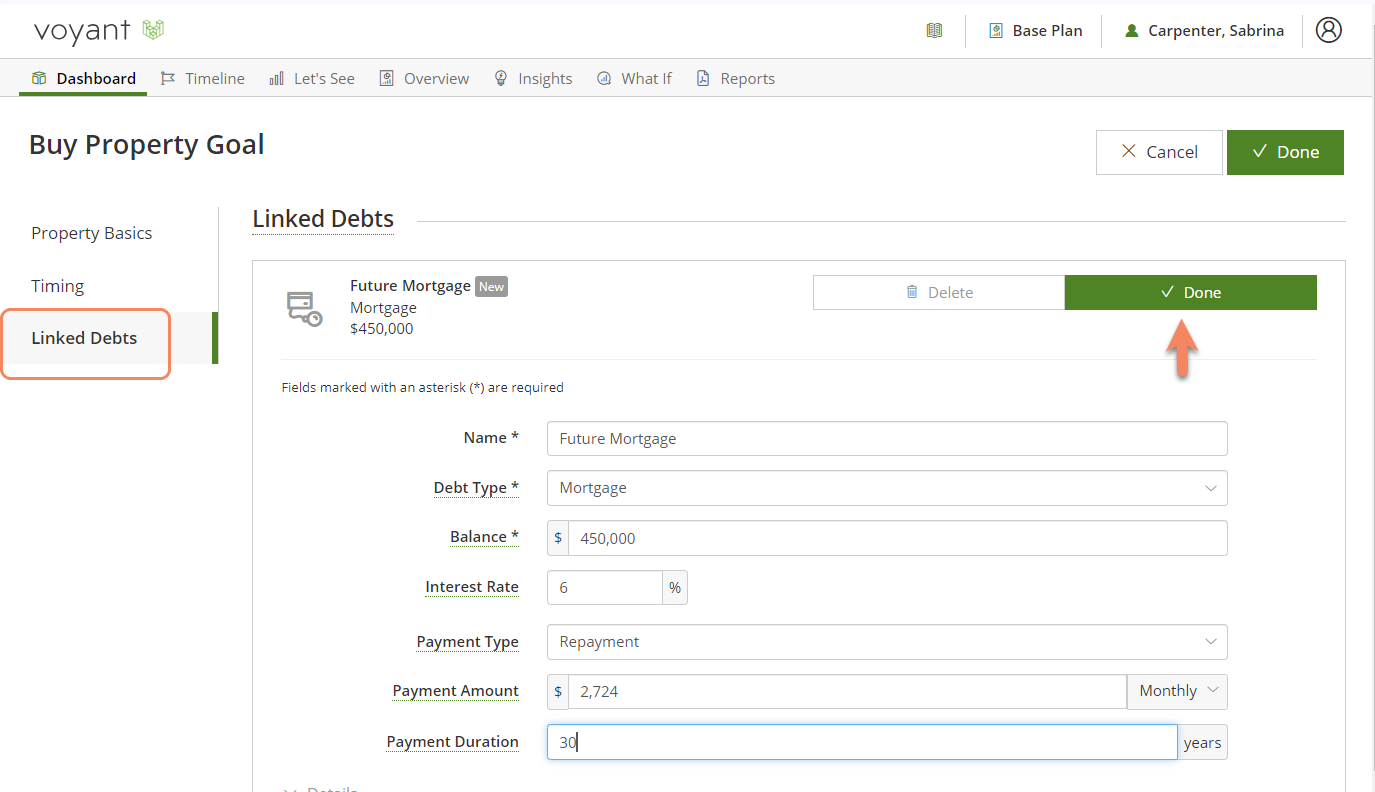
Task: Delete the Future Mortgage debt
Action: pyautogui.click(x=938, y=293)
